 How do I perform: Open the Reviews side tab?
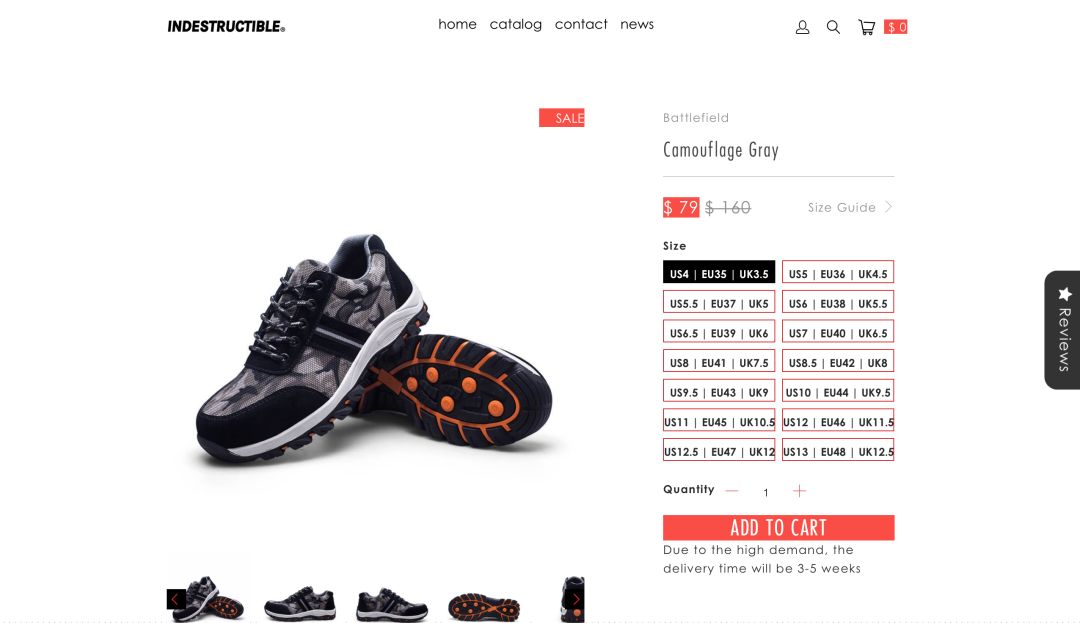coord(1063,330)
